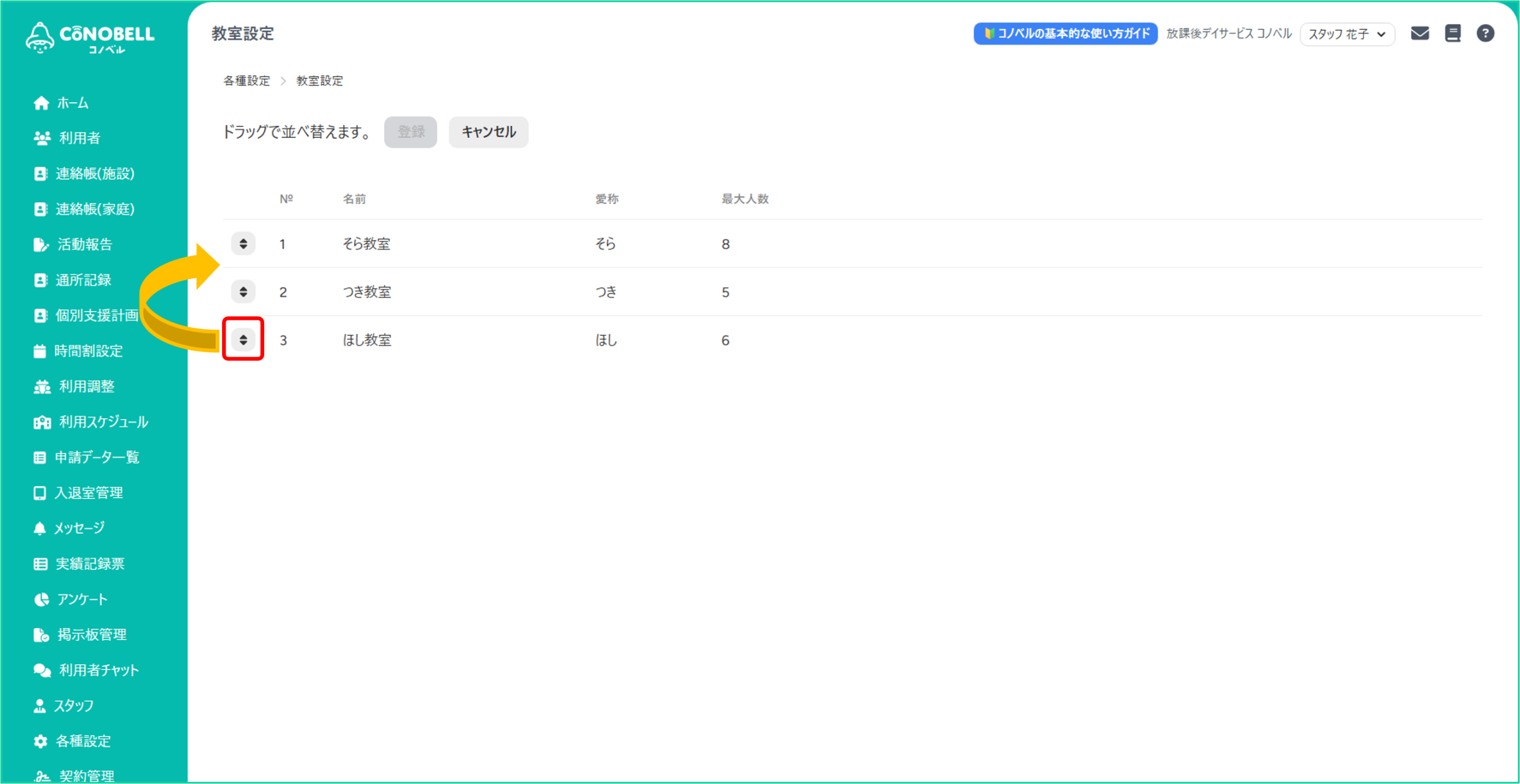Open 利用者チャット in the sidebar
The height and width of the screenshot is (784, 1520).
(x=99, y=671)
